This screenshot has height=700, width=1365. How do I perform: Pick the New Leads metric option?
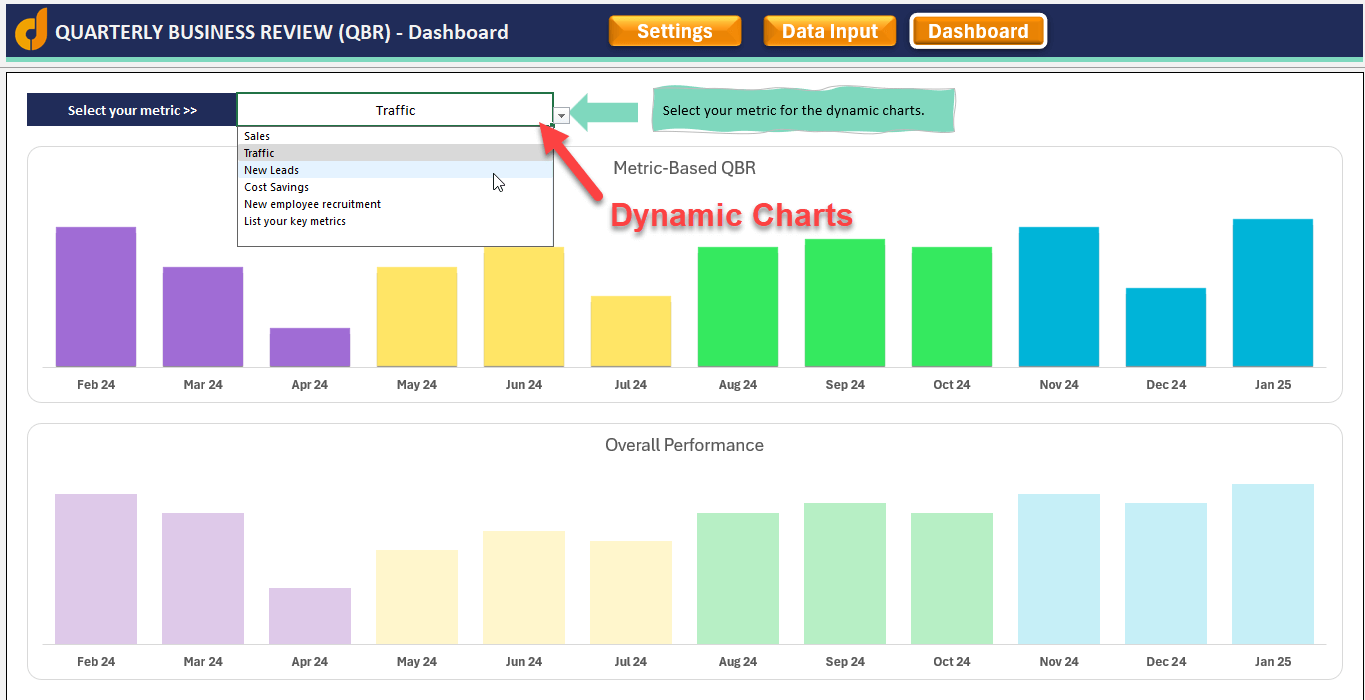point(272,170)
